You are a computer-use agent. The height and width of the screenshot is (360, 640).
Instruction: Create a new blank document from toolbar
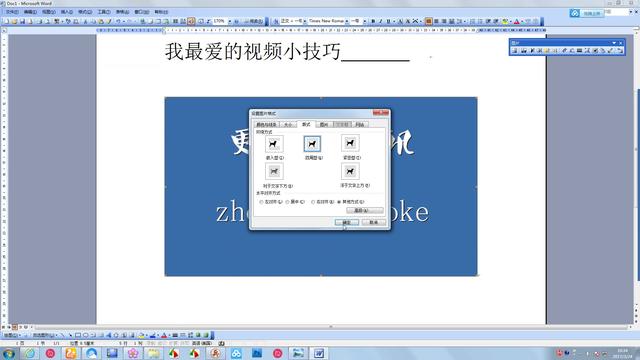6,21
